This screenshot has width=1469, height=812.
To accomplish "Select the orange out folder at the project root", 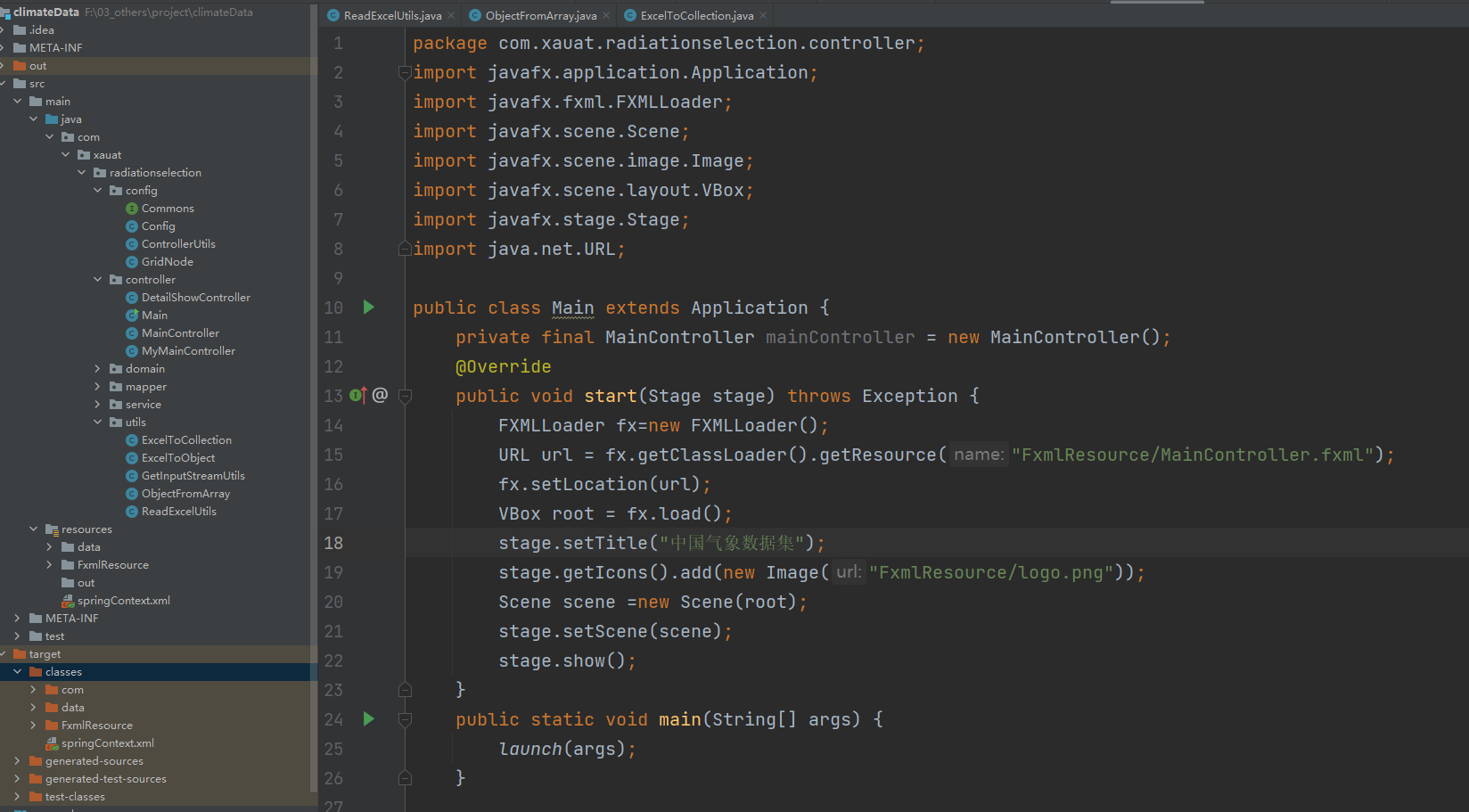I will point(37,66).
